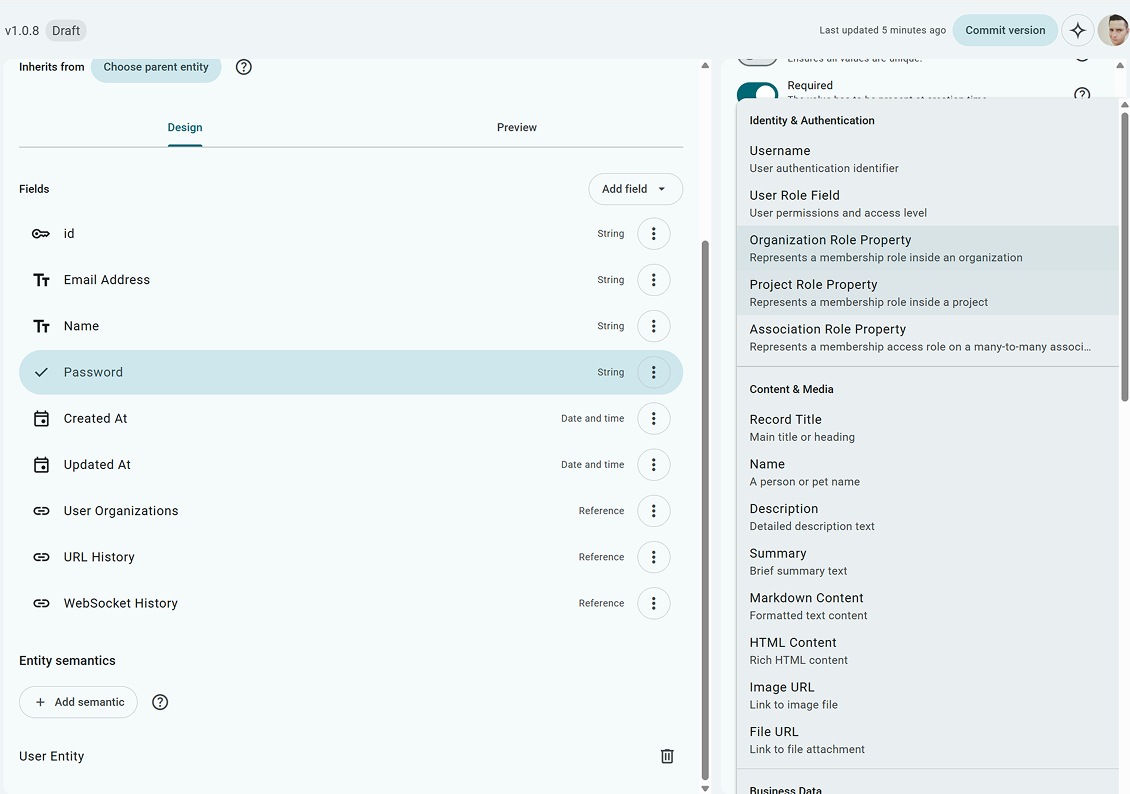Click the link icon beside User Organizations
Viewport: 1130px width, 794px height.
pyautogui.click(x=41, y=511)
